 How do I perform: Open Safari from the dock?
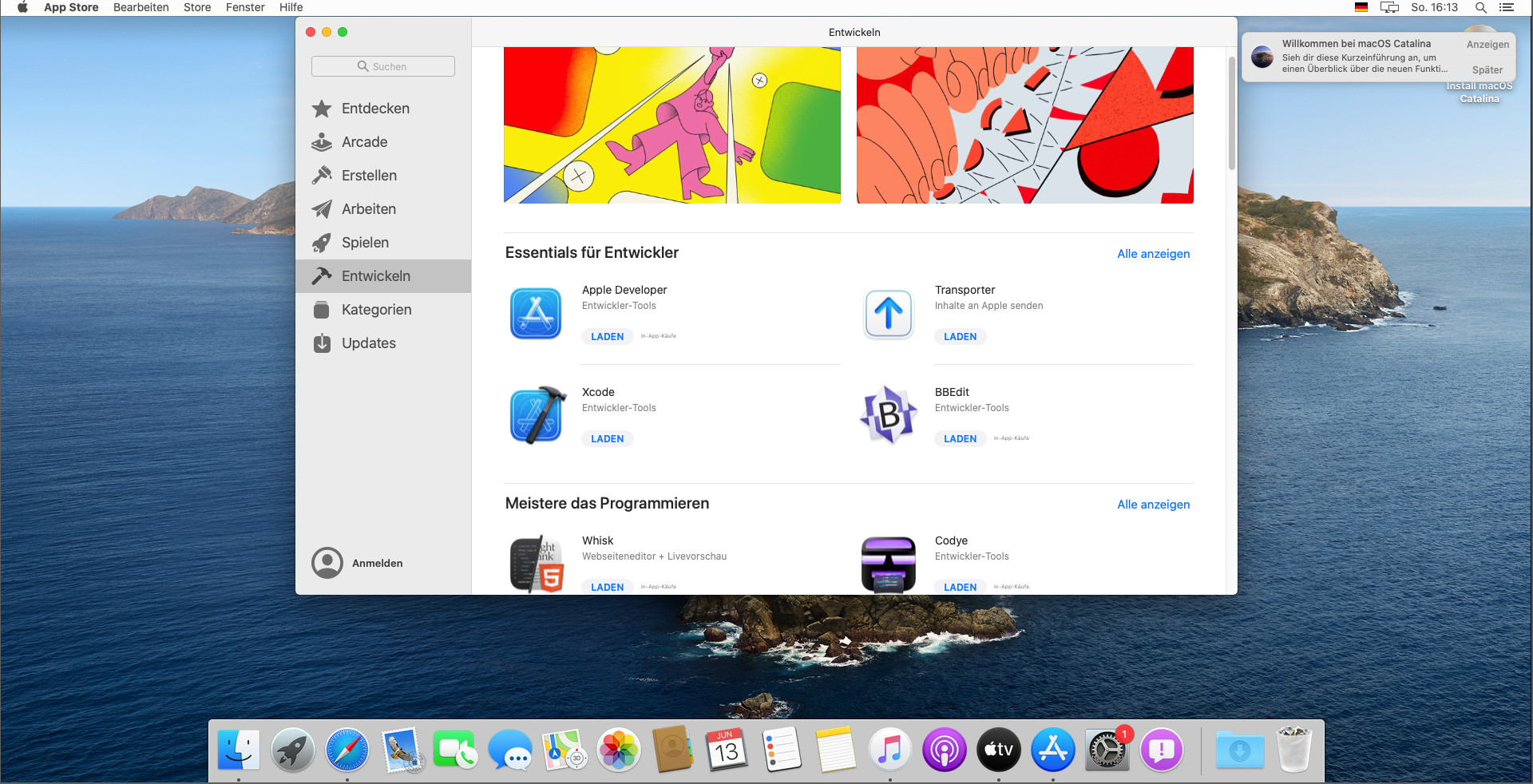coord(347,750)
